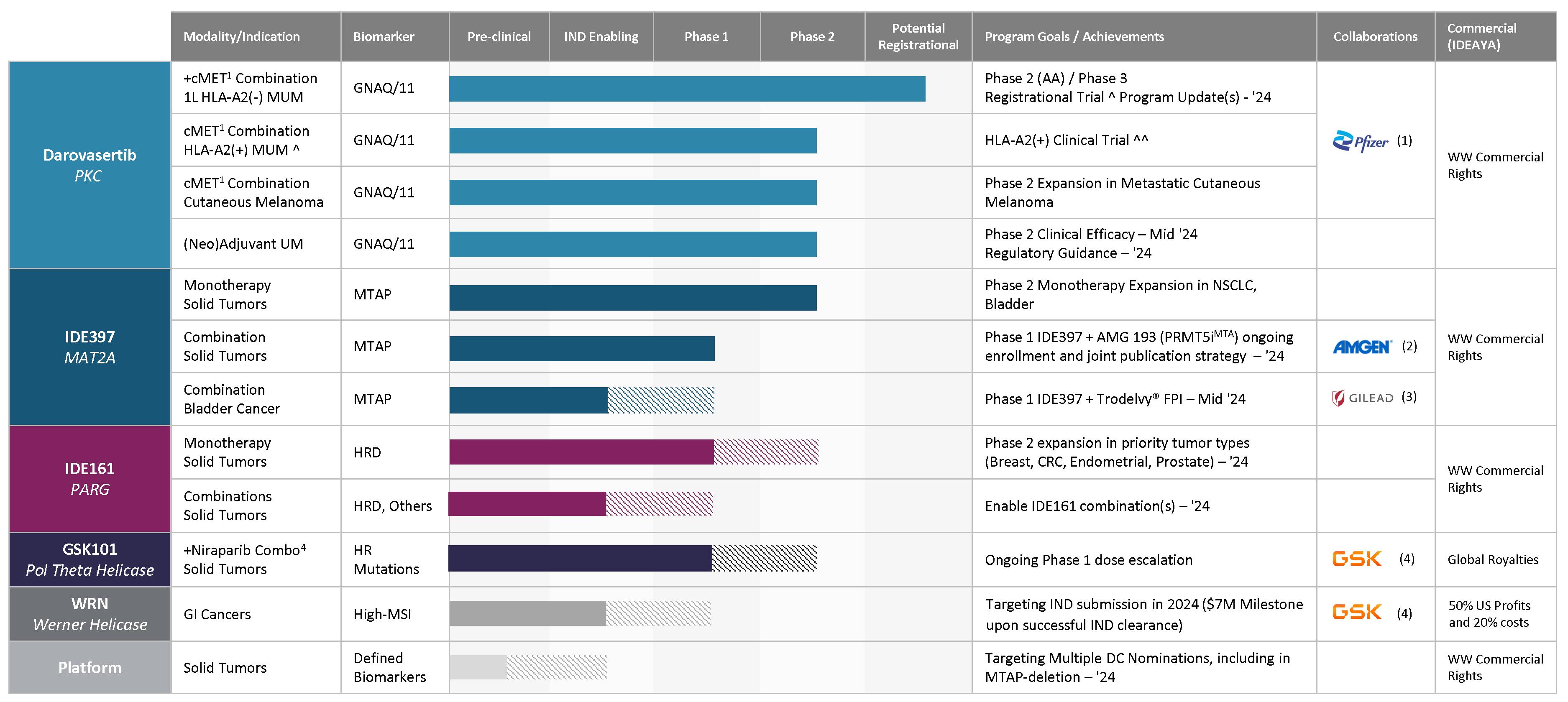
Task: Click the Potential Registrational column header
Action: [x=918, y=36]
